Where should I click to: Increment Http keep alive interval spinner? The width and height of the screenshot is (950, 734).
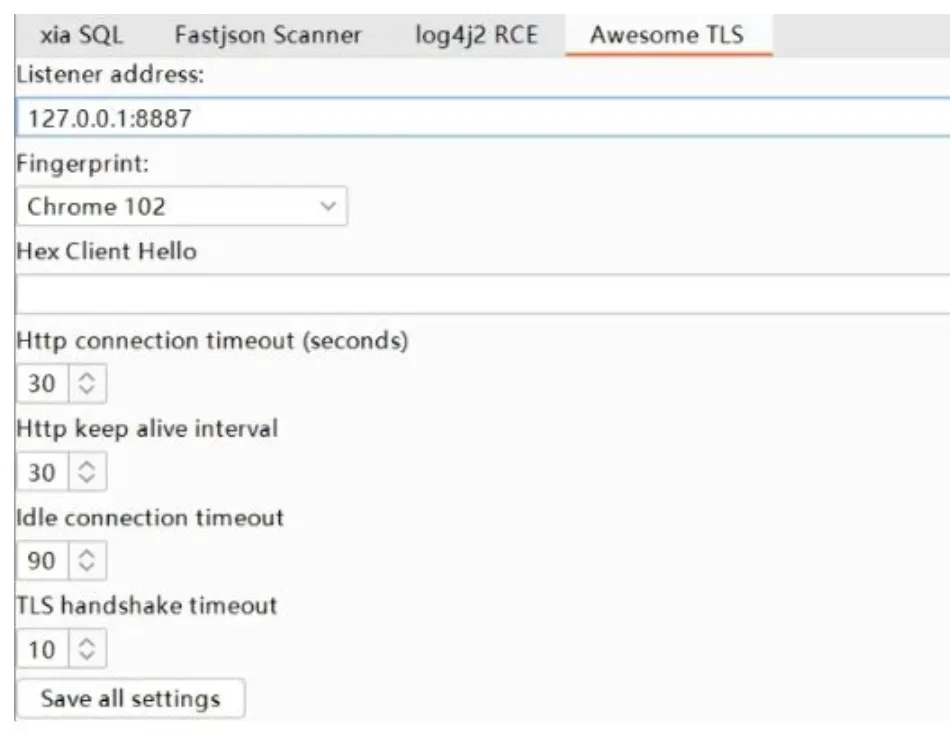pyautogui.click(x=87, y=466)
